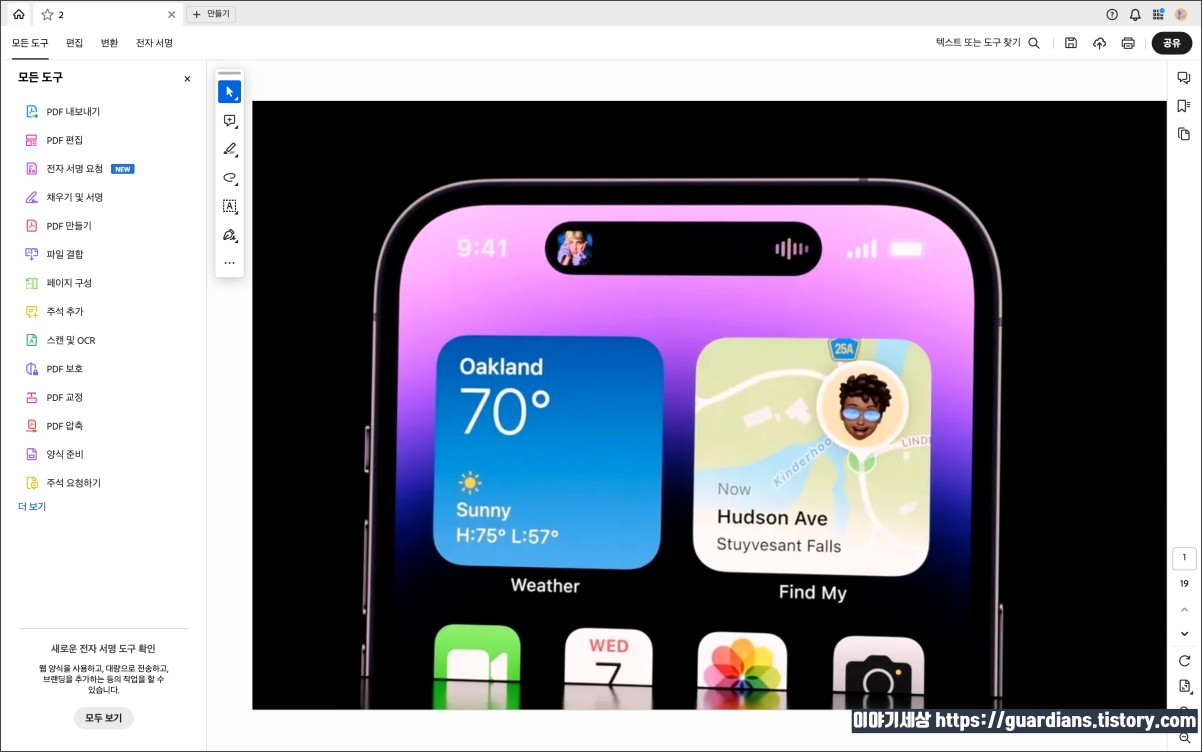Switch to the 모든 도구 menu

pos(30,43)
